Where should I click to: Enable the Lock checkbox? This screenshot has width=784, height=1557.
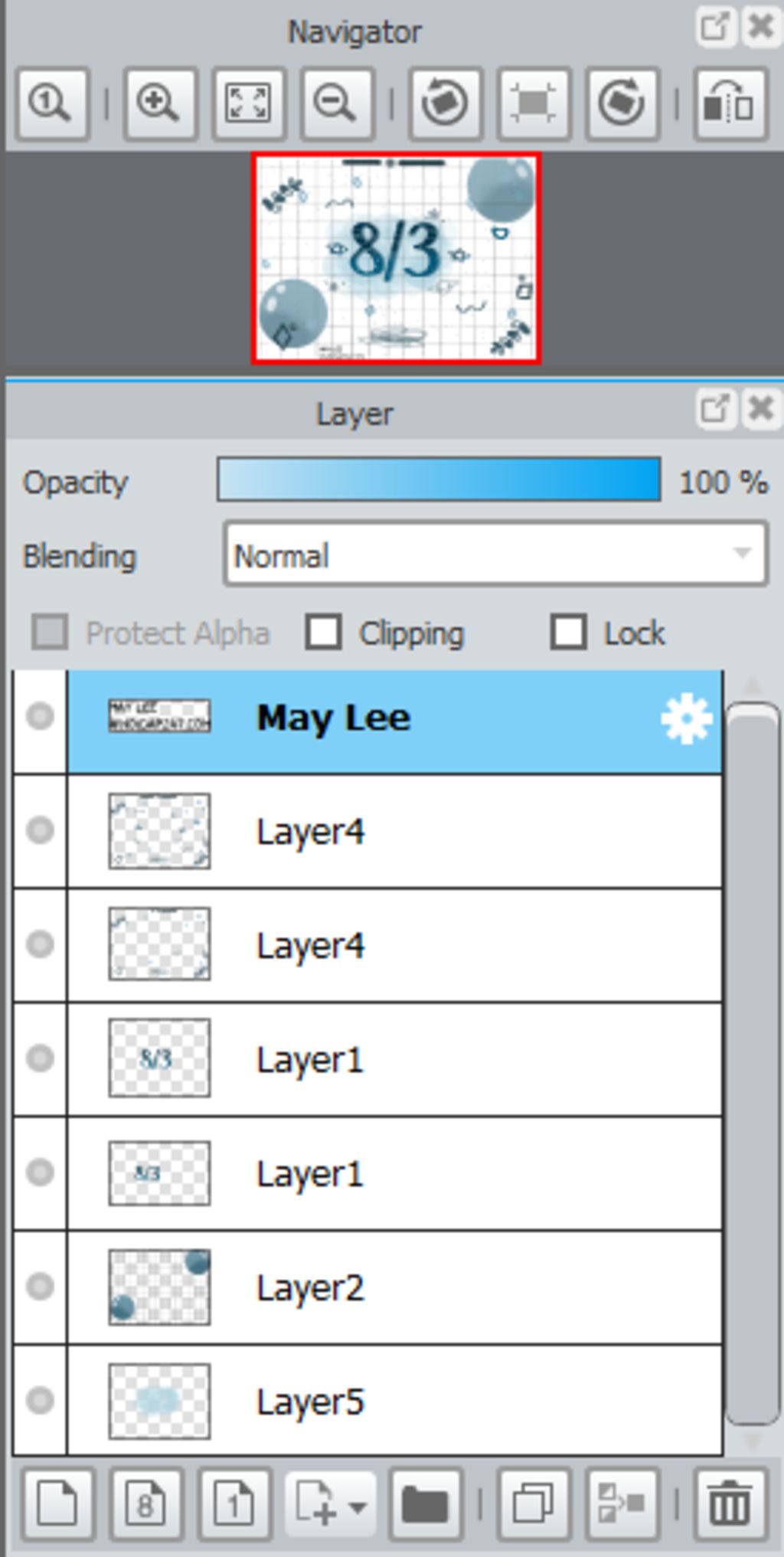coord(568,633)
